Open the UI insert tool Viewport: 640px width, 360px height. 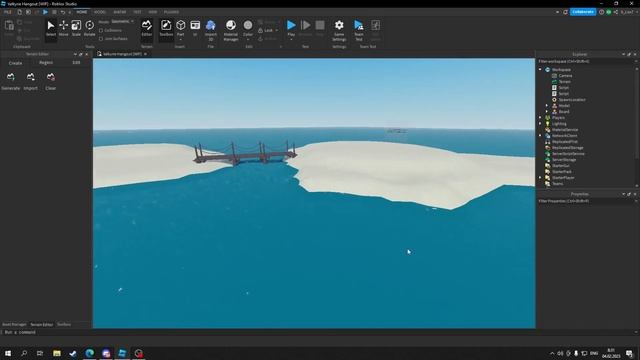pyautogui.click(x=195, y=29)
